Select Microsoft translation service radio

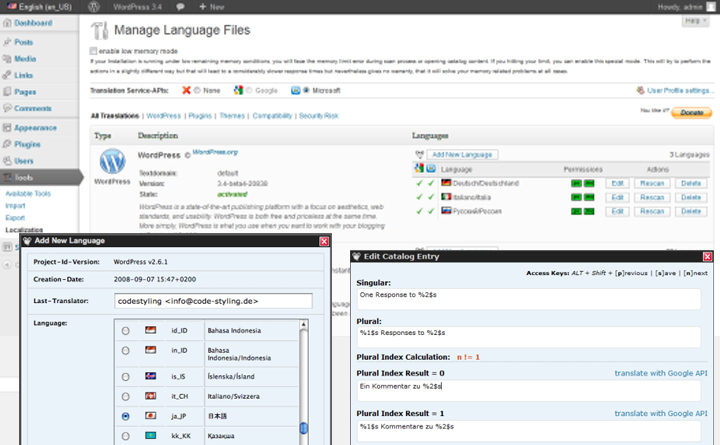pyautogui.click(x=306, y=90)
